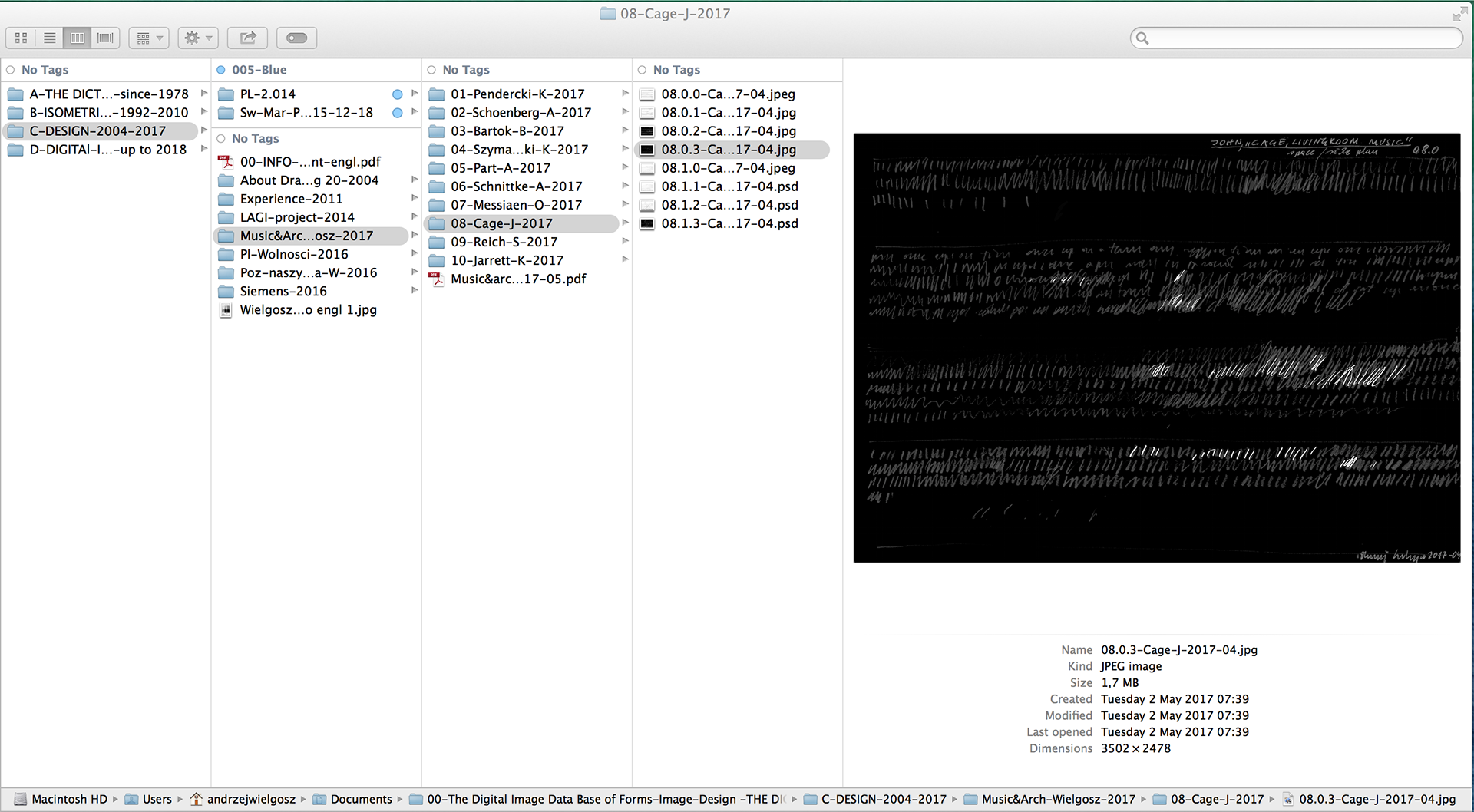
Task: Select the 07-Messiaen-O-2017 folder
Action: [x=522, y=204]
